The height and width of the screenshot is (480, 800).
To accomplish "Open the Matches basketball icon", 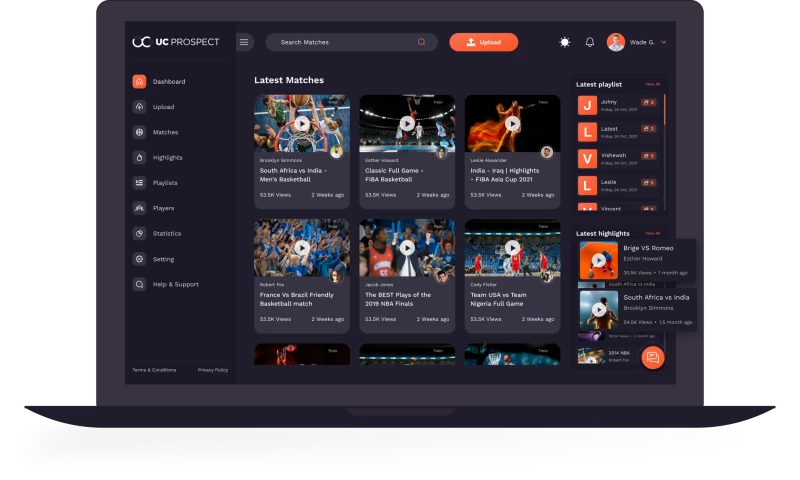I will click(x=139, y=132).
